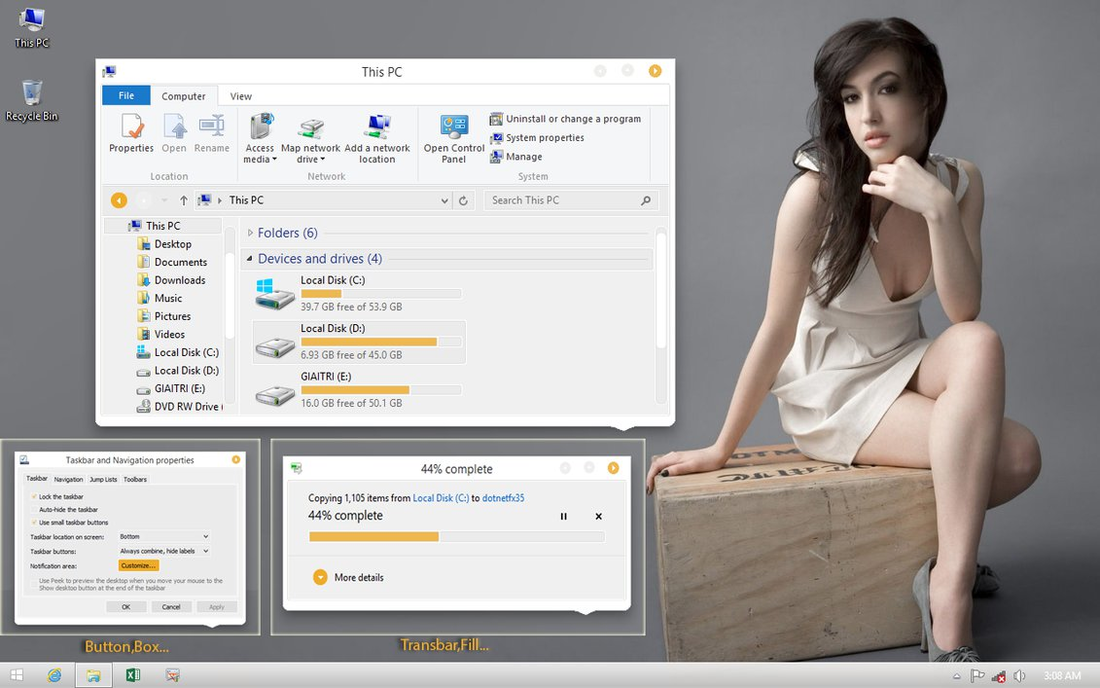Switch to Toolbars tab

[135, 480]
